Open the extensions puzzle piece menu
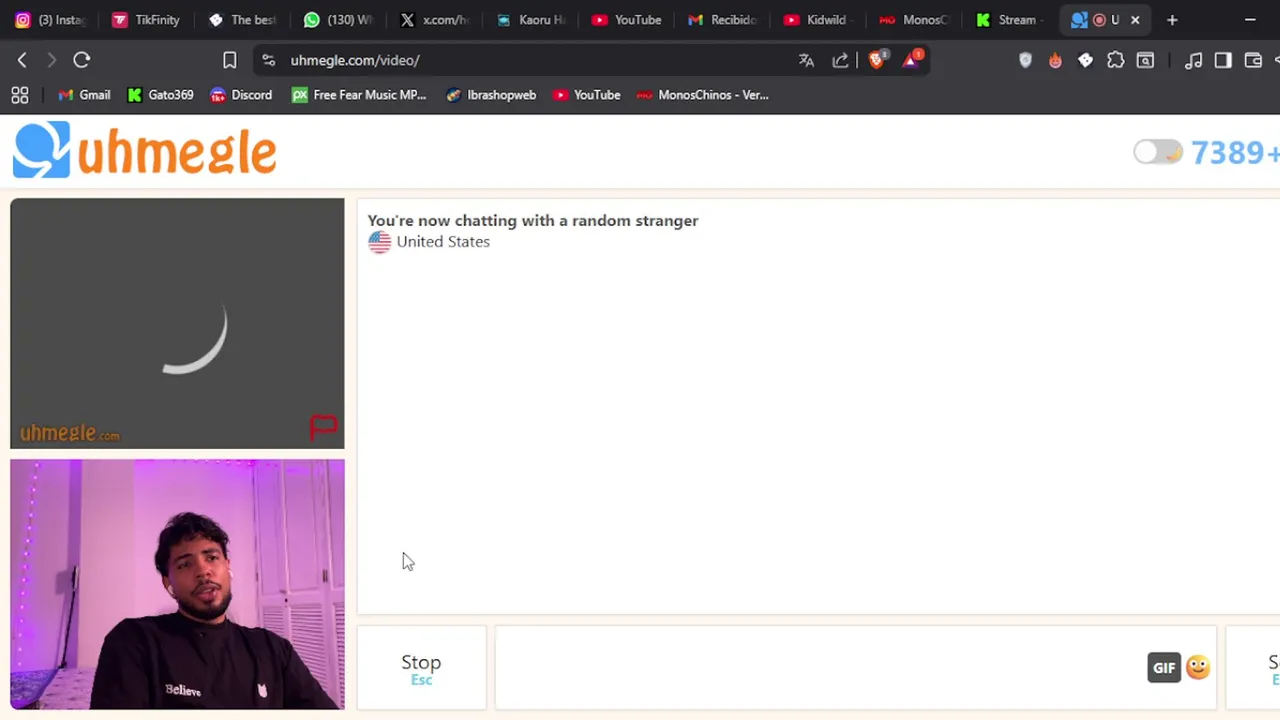This screenshot has width=1280, height=720. click(1116, 60)
